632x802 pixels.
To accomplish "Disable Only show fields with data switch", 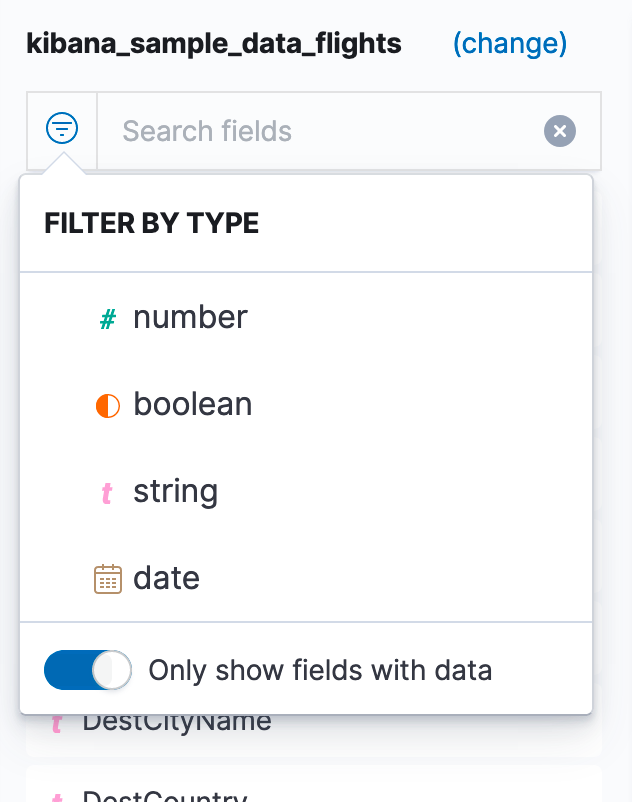I will [87, 670].
